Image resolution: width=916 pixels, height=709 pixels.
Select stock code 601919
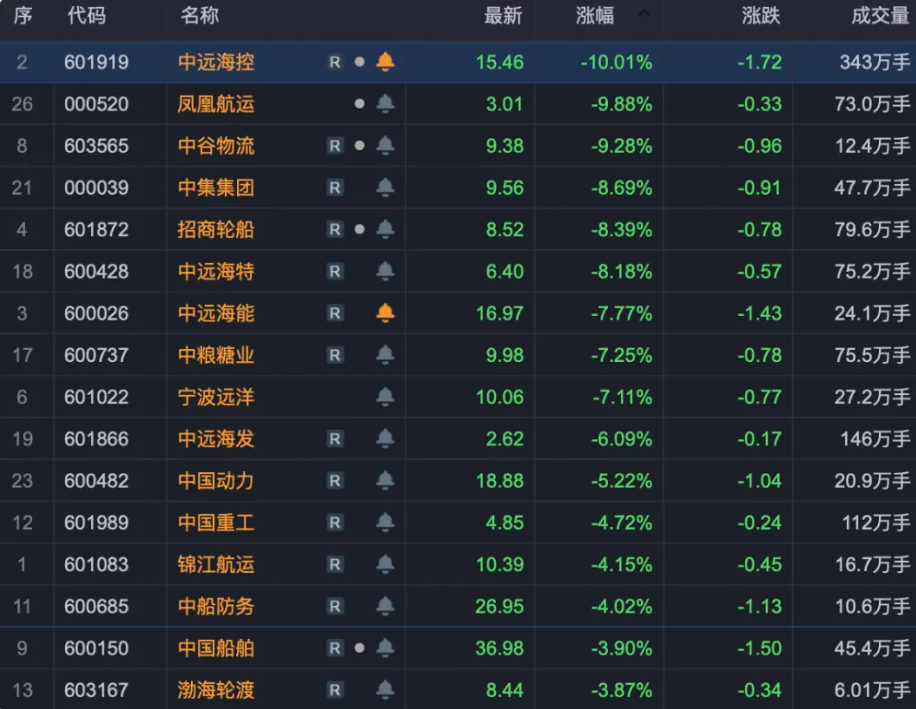(96, 62)
